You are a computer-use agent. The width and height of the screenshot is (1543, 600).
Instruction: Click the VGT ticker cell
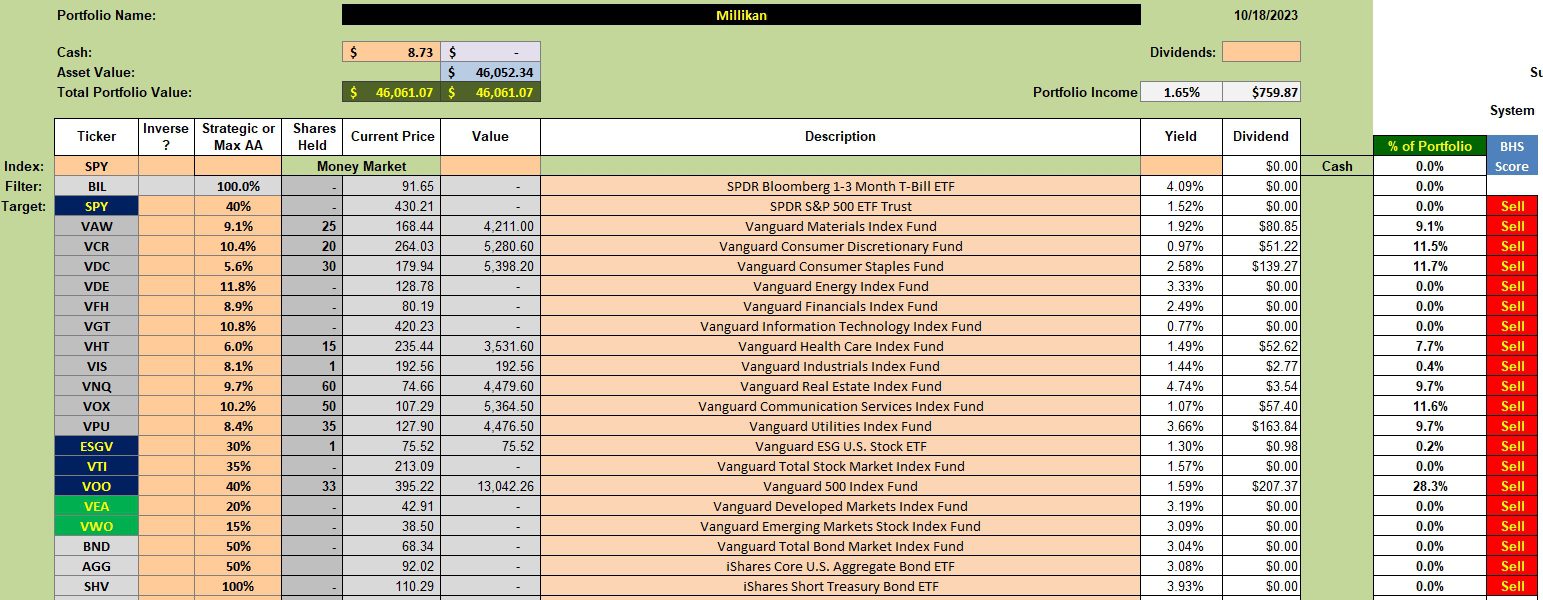96,326
